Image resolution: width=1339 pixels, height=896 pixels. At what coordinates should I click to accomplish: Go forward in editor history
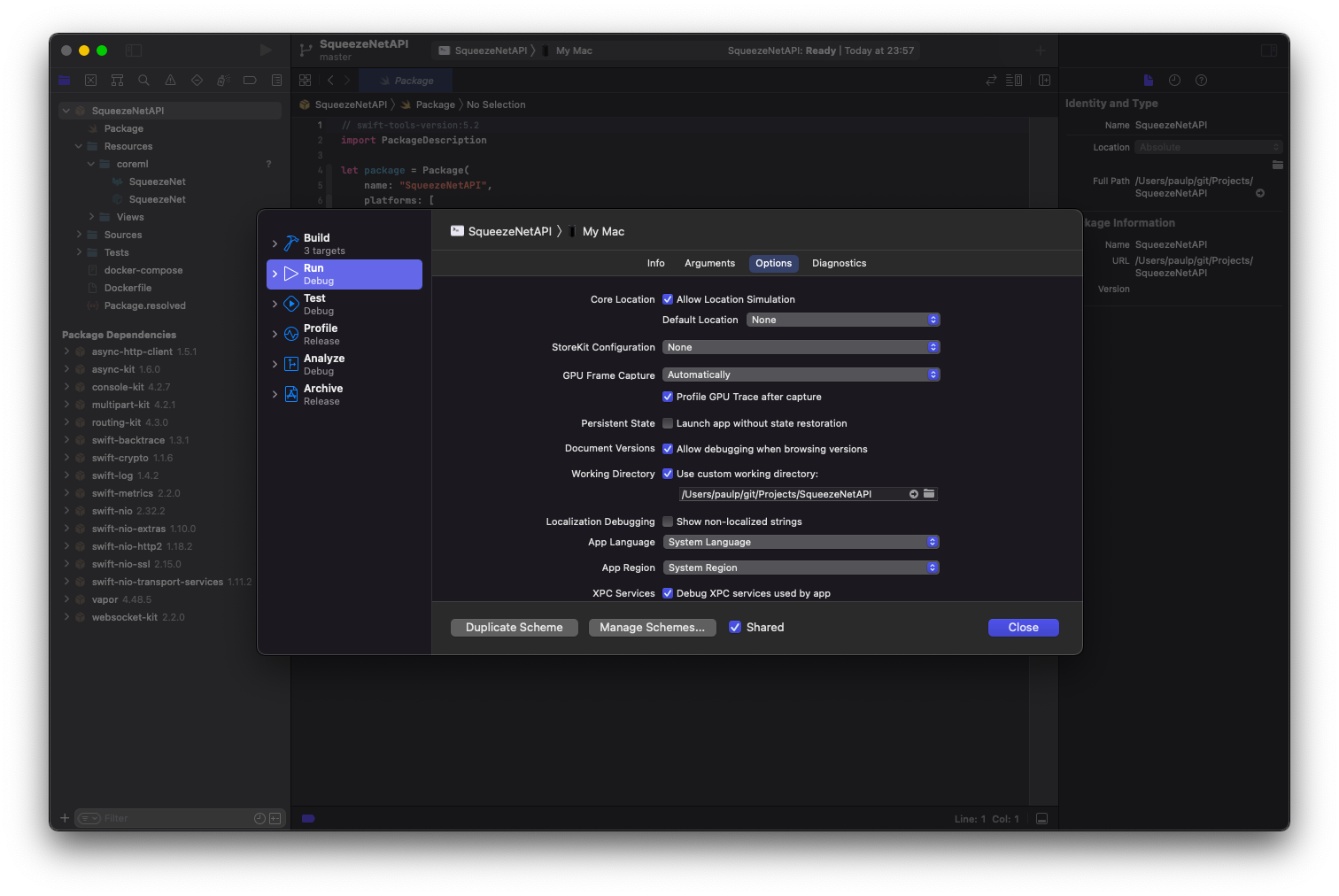(x=347, y=81)
